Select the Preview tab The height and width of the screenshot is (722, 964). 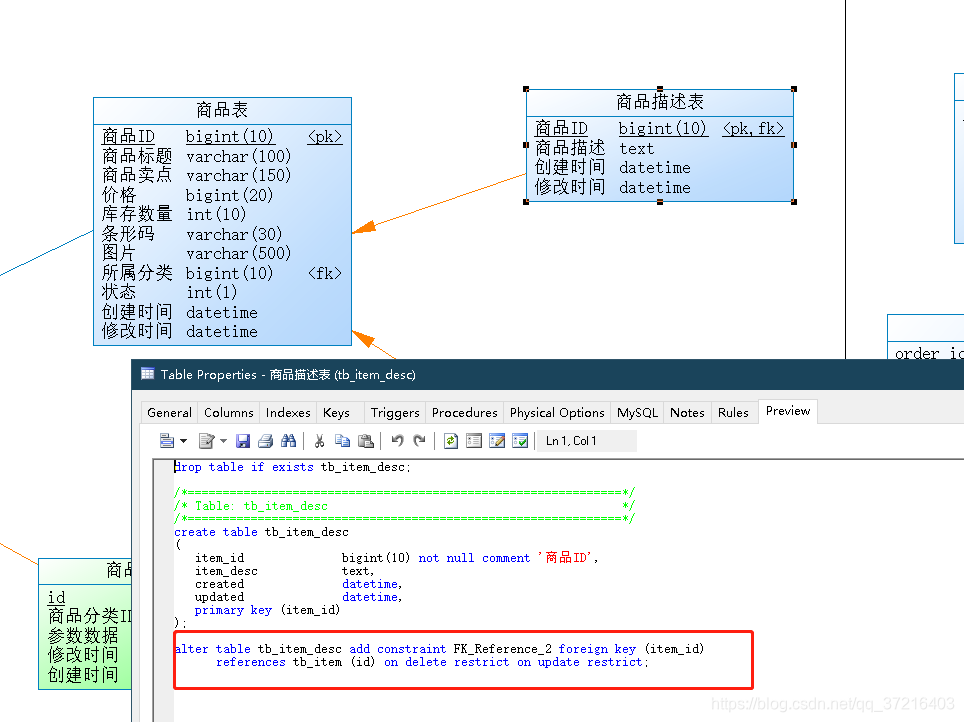[x=788, y=411]
